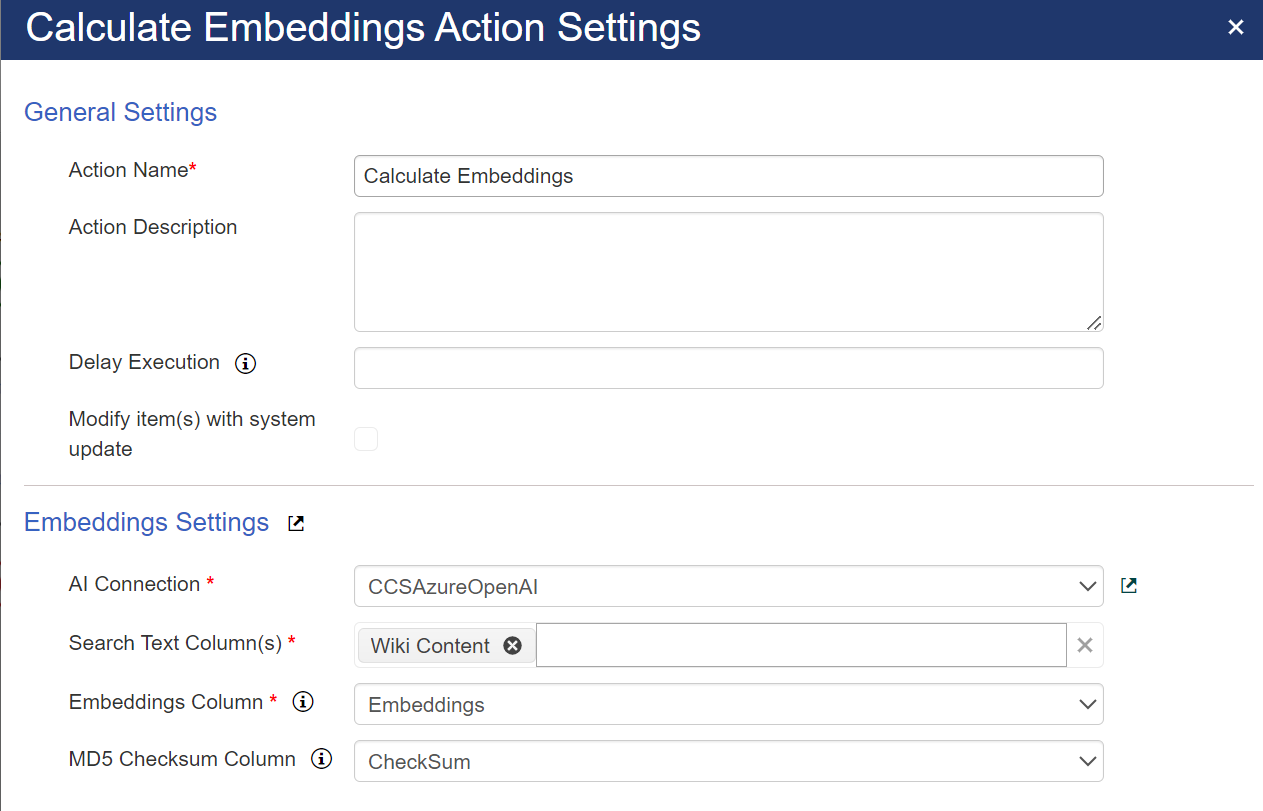This screenshot has width=1263, height=811.
Task: Open the MD5 Checksum Column dropdown
Action: pos(728,761)
